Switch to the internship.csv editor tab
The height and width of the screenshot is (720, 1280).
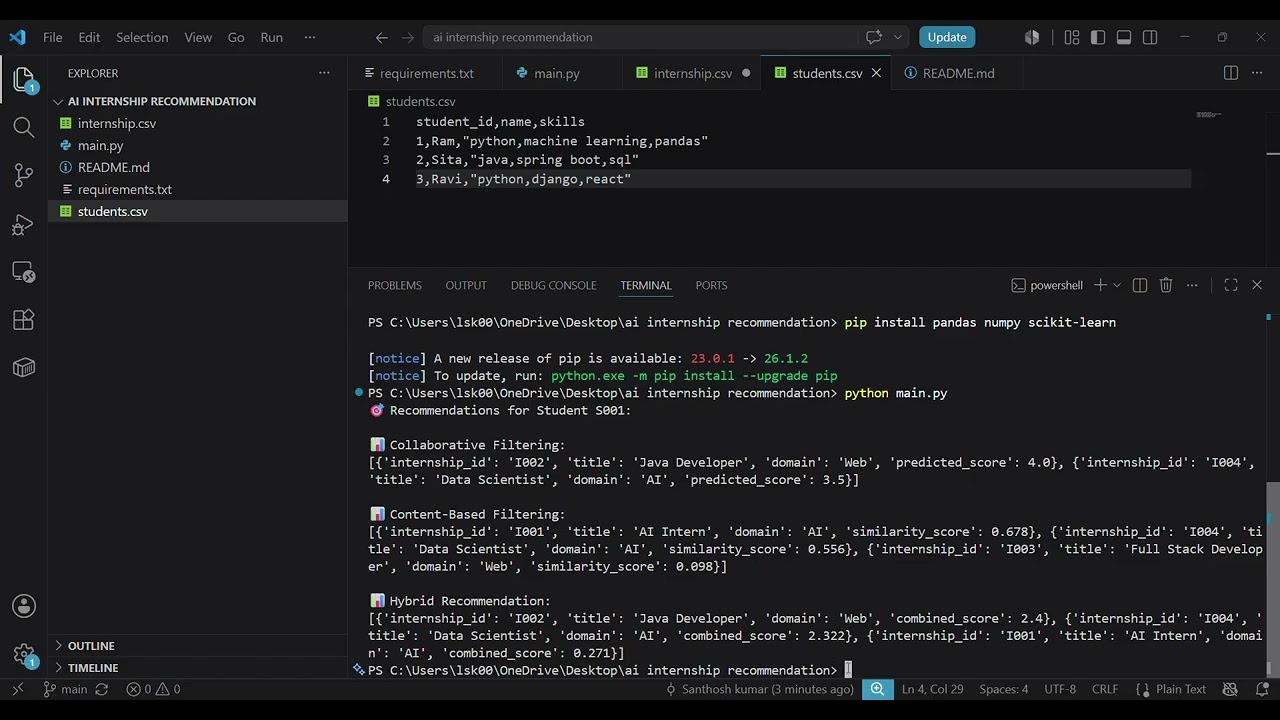pyautogui.click(x=692, y=73)
